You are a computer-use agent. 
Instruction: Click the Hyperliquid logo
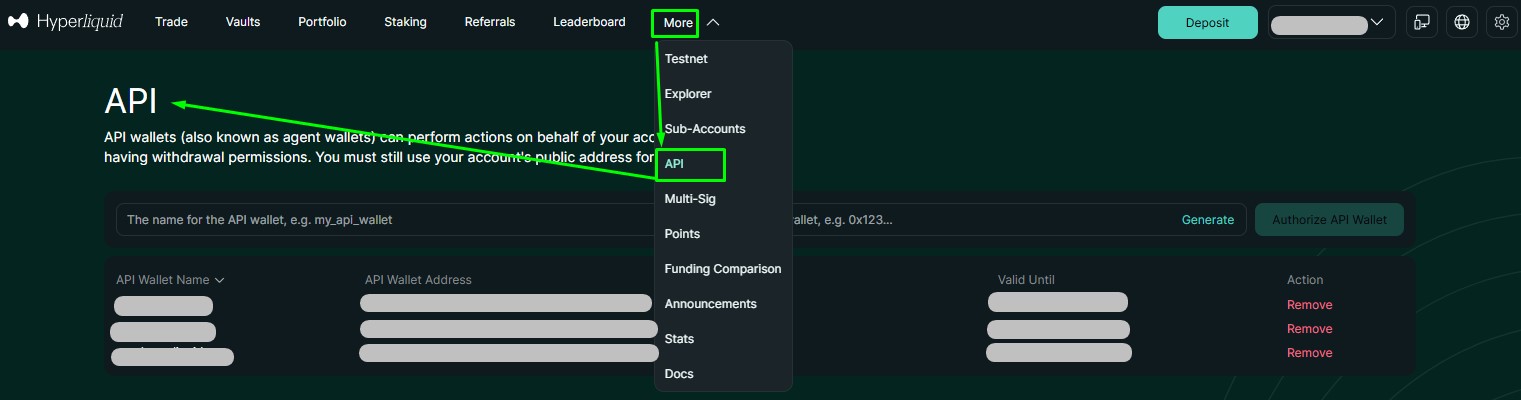[65, 22]
